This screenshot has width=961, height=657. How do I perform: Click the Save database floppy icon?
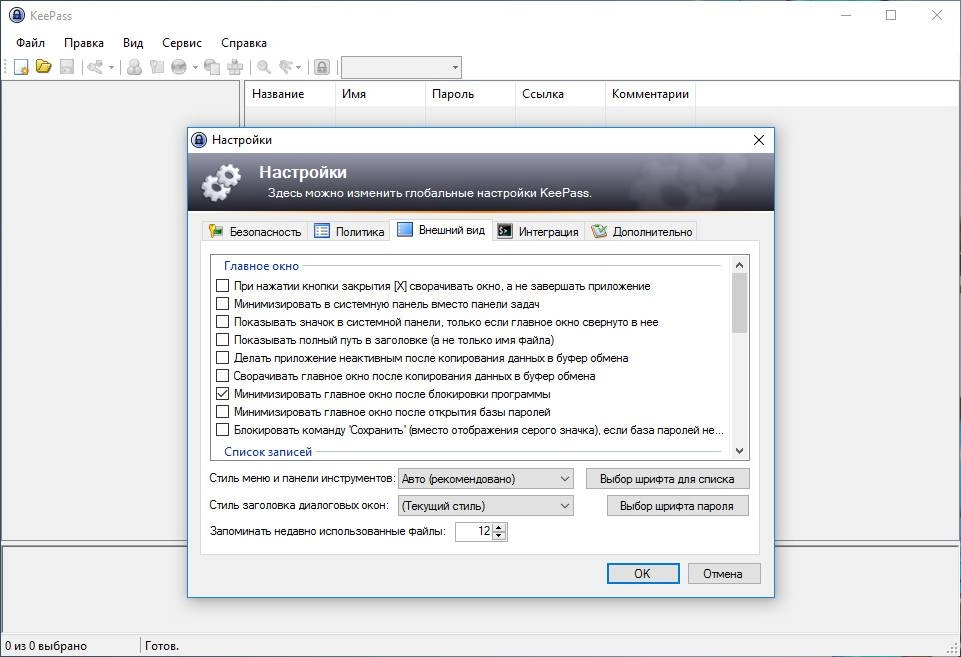pos(67,67)
